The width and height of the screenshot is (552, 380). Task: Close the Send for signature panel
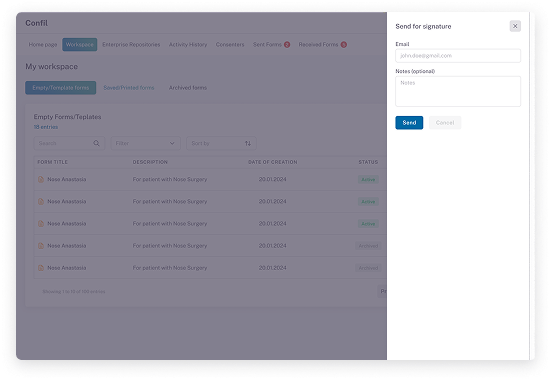[515, 26]
